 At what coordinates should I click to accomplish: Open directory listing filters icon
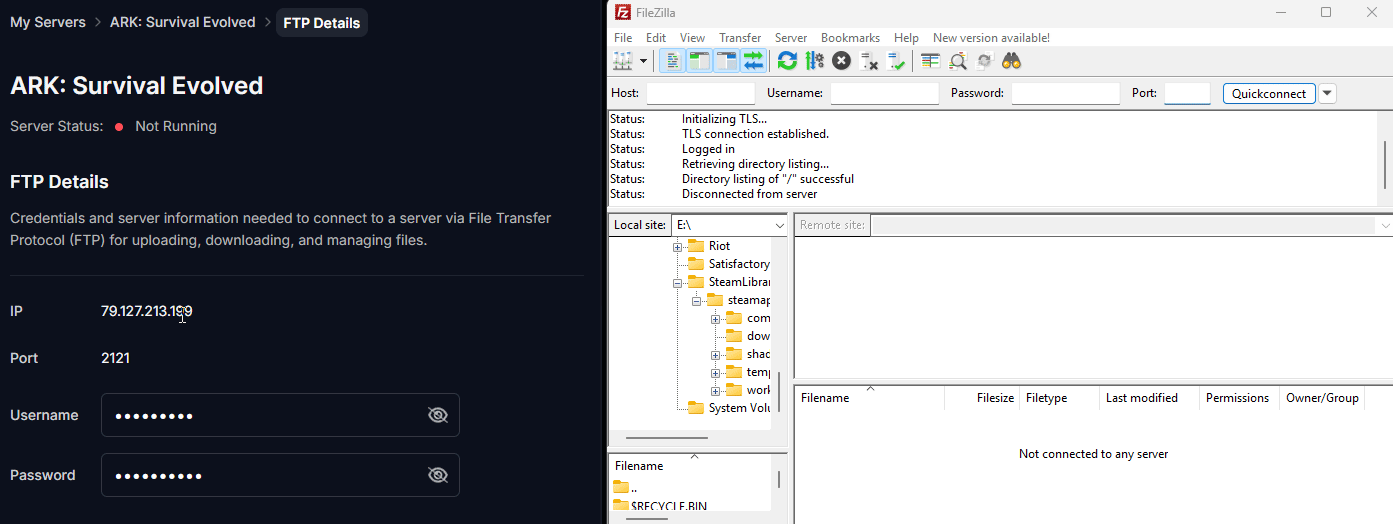pyautogui.click(x=931, y=61)
